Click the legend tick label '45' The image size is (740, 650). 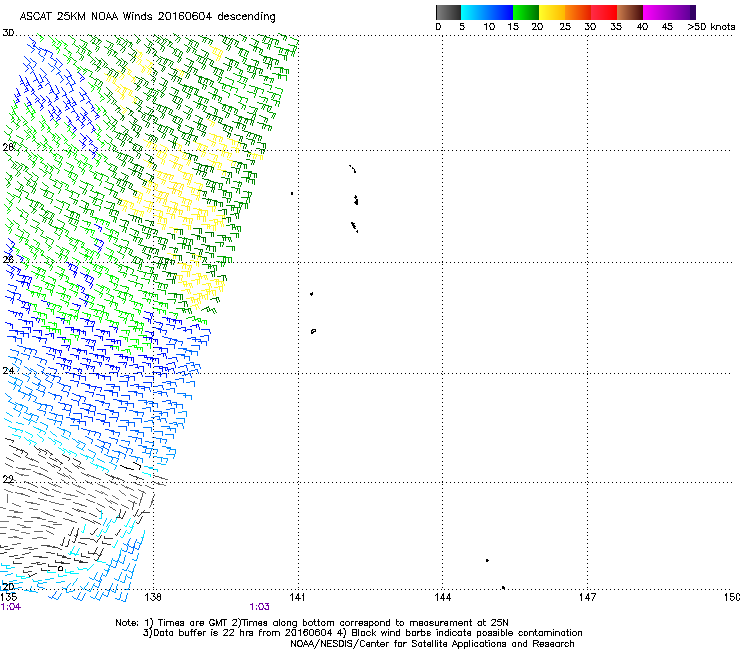pos(667,27)
